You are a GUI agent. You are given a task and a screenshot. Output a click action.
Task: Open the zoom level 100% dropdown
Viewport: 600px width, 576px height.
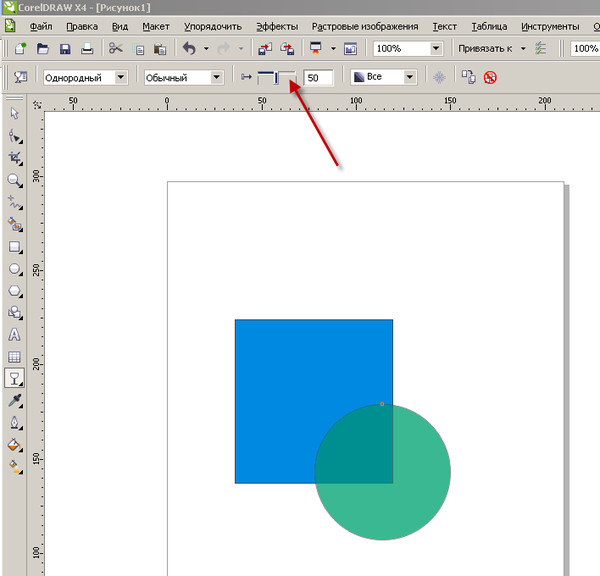(x=436, y=49)
